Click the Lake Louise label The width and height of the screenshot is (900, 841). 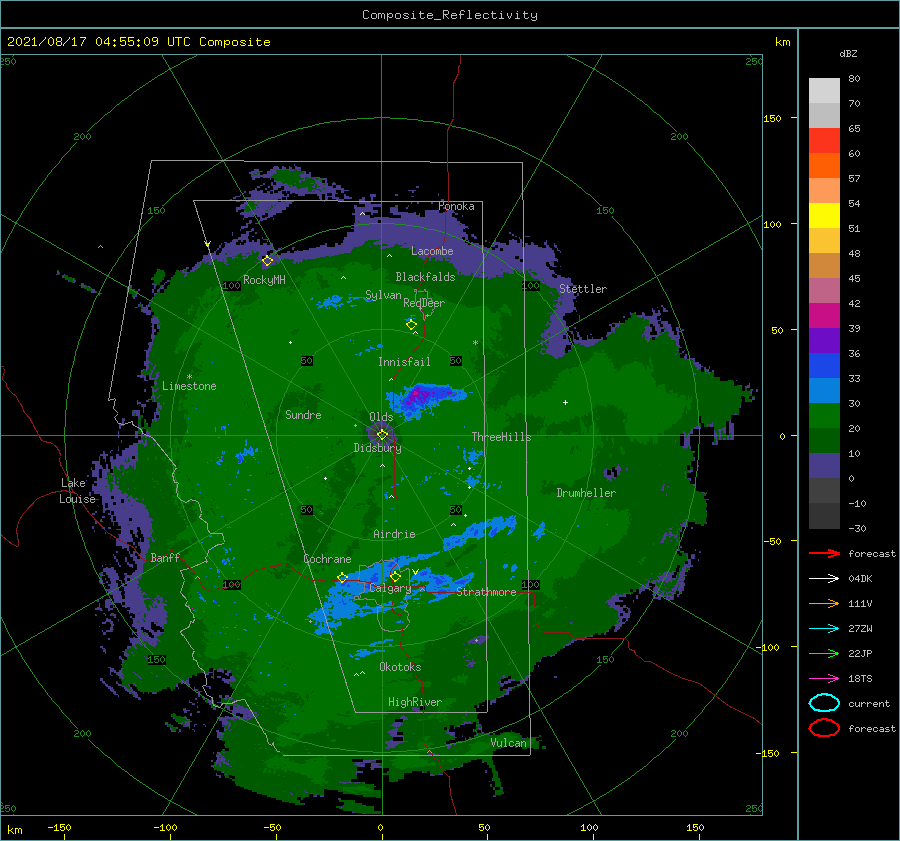point(77,491)
